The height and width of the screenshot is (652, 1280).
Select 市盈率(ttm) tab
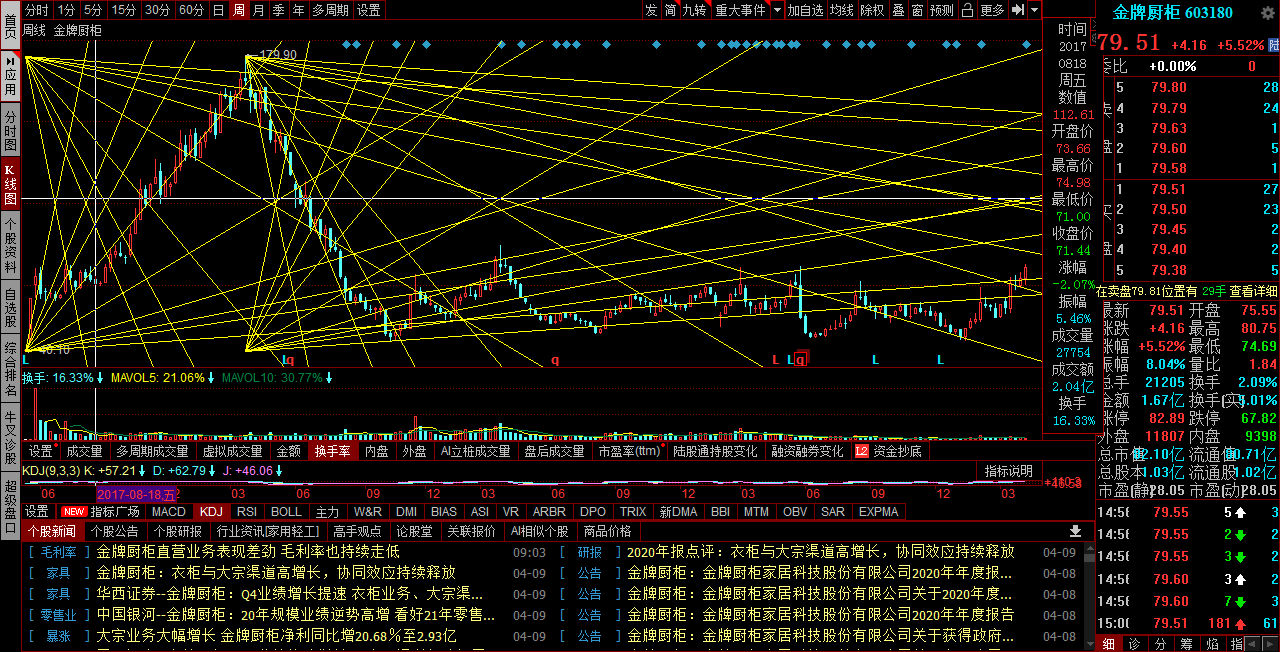[629, 451]
